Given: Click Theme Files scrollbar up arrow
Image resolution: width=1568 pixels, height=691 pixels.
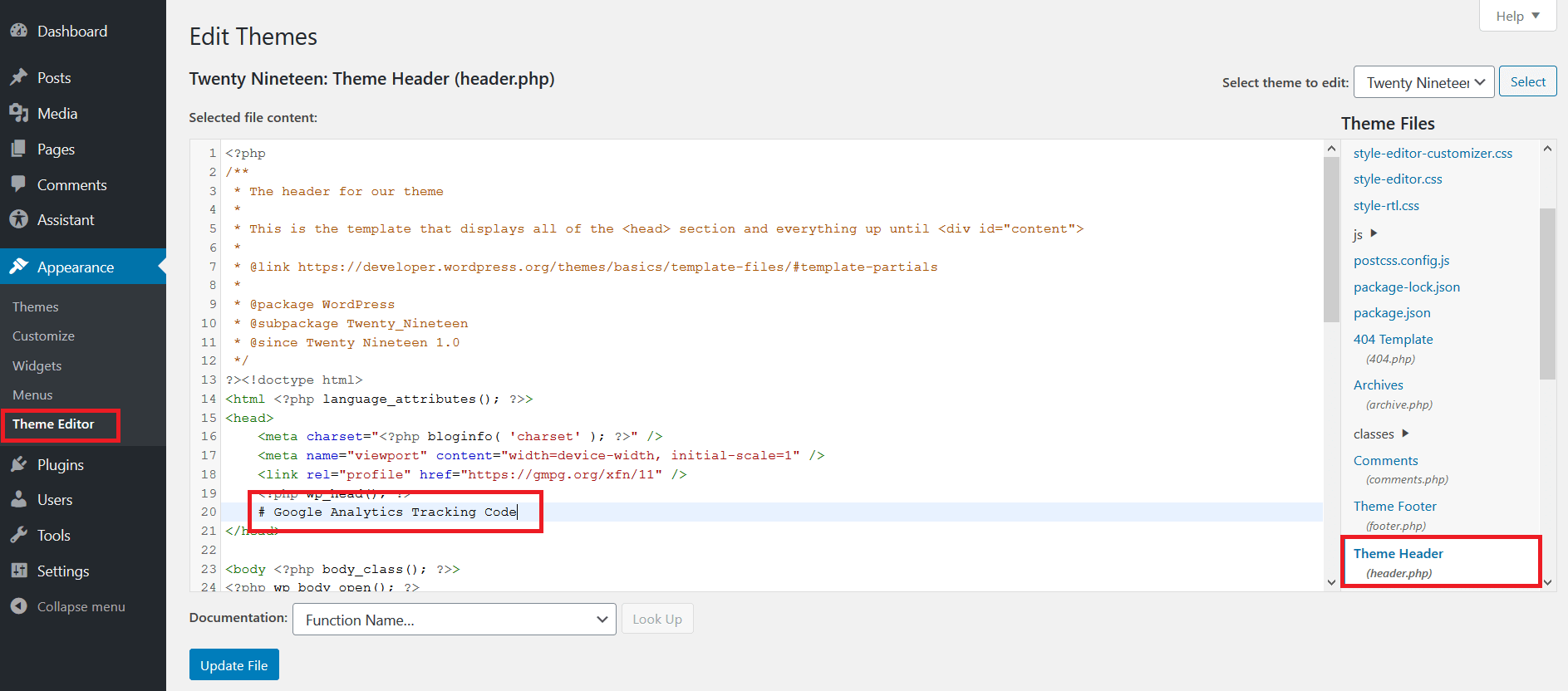Looking at the screenshot, I should (x=1547, y=148).
